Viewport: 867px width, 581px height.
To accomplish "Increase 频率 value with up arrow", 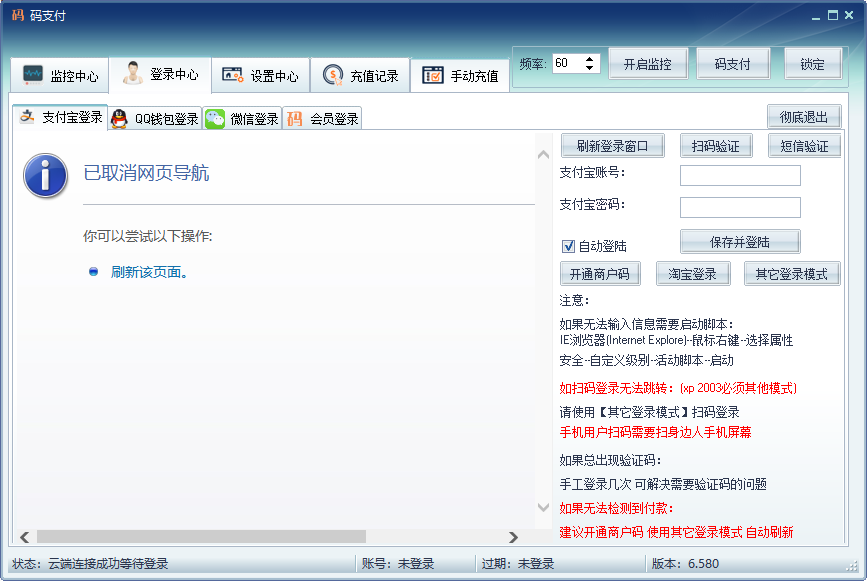I will click(x=589, y=59).
